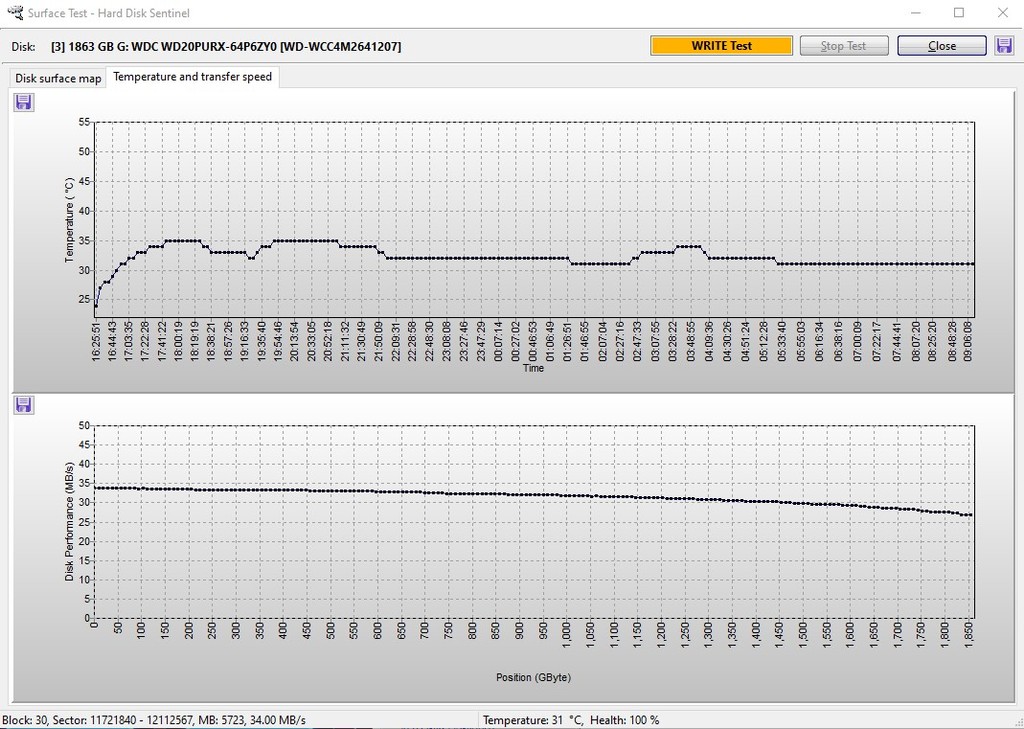Click the WRITE Test button
Screen dimensions: 1024x729
click(722, 46)
